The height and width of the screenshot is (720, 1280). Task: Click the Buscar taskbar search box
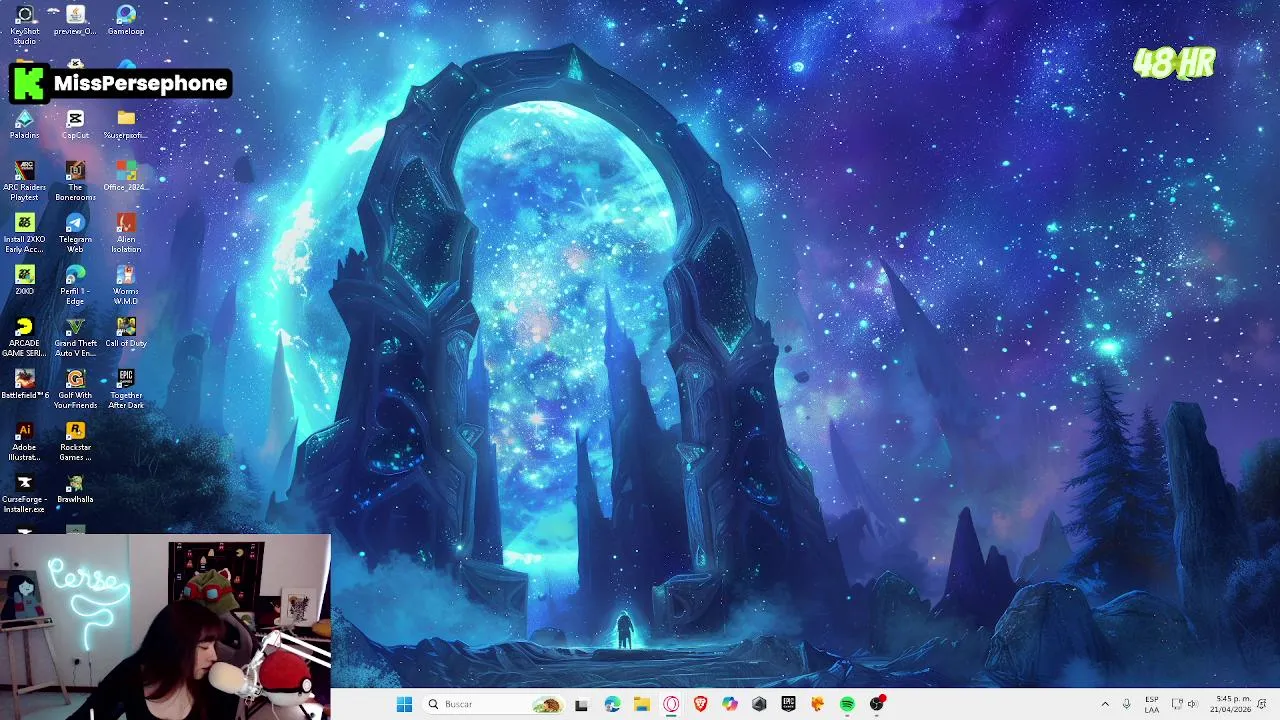pyautogui.click(x=494, y=704)
